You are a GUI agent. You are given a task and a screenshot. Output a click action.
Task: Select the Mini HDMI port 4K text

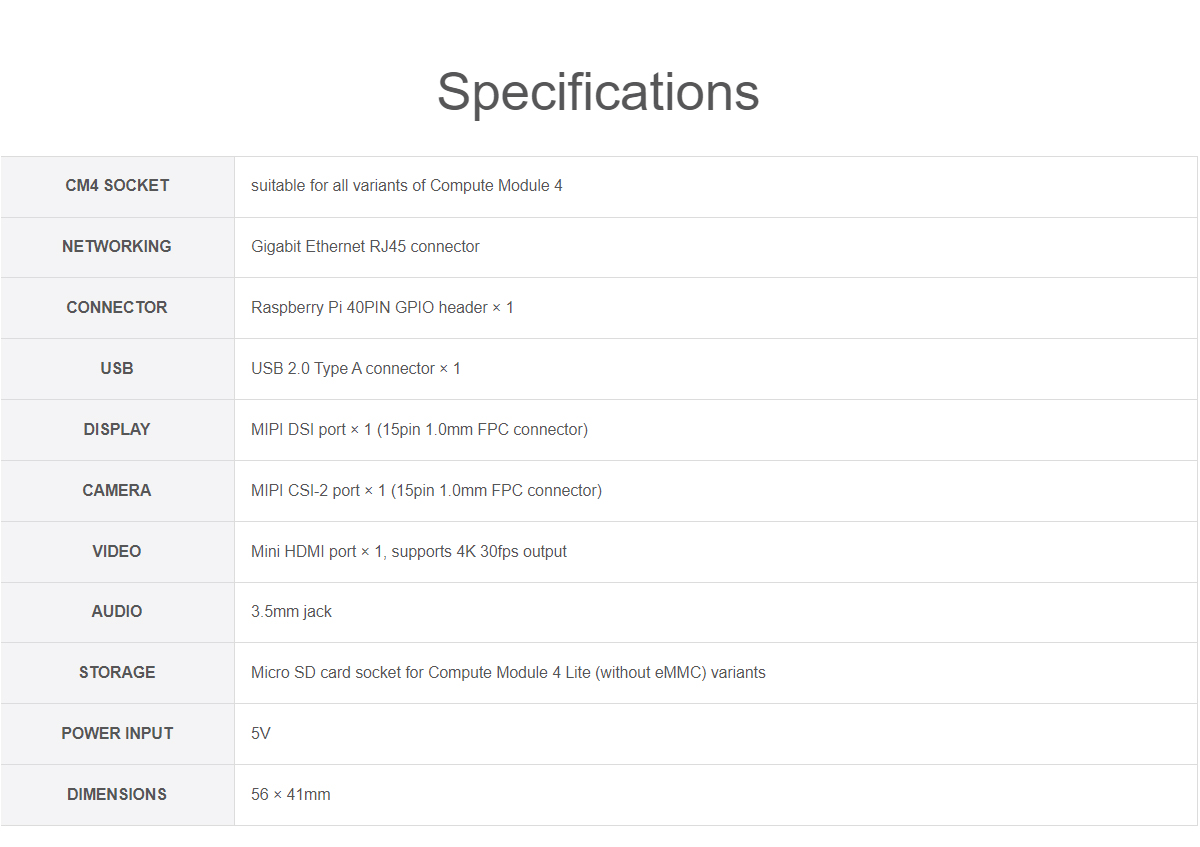click(408, 551)
